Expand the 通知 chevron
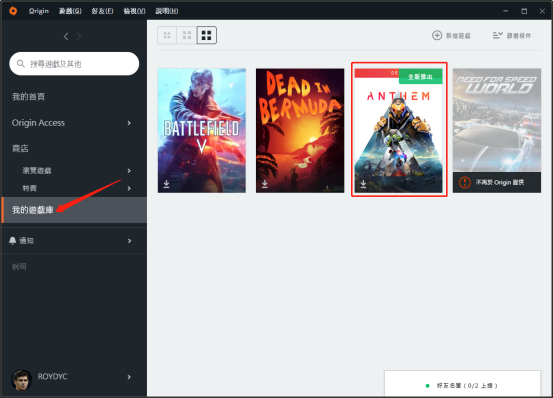Viewport: 553px width, 398px height. (129, 241)
